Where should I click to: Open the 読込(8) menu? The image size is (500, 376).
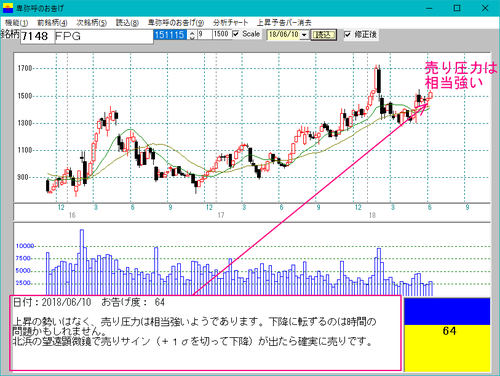click(x=127, y=23)
